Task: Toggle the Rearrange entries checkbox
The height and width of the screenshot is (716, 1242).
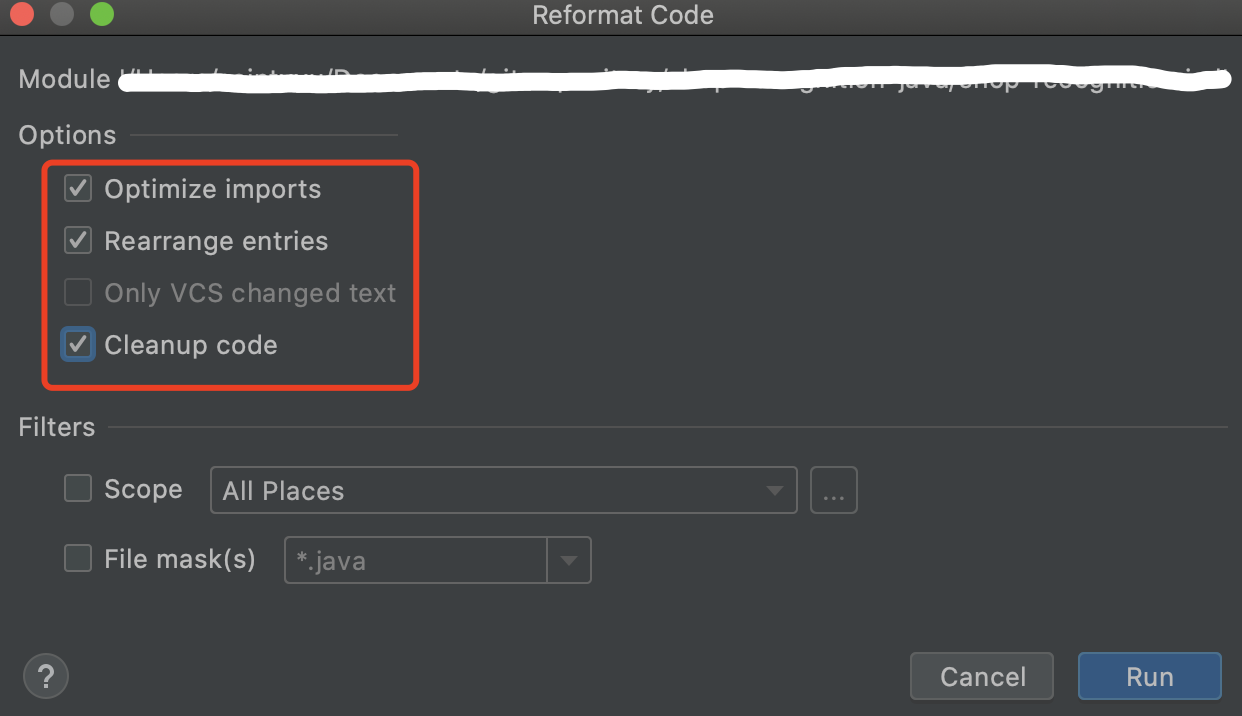Action: coord(78,240)
